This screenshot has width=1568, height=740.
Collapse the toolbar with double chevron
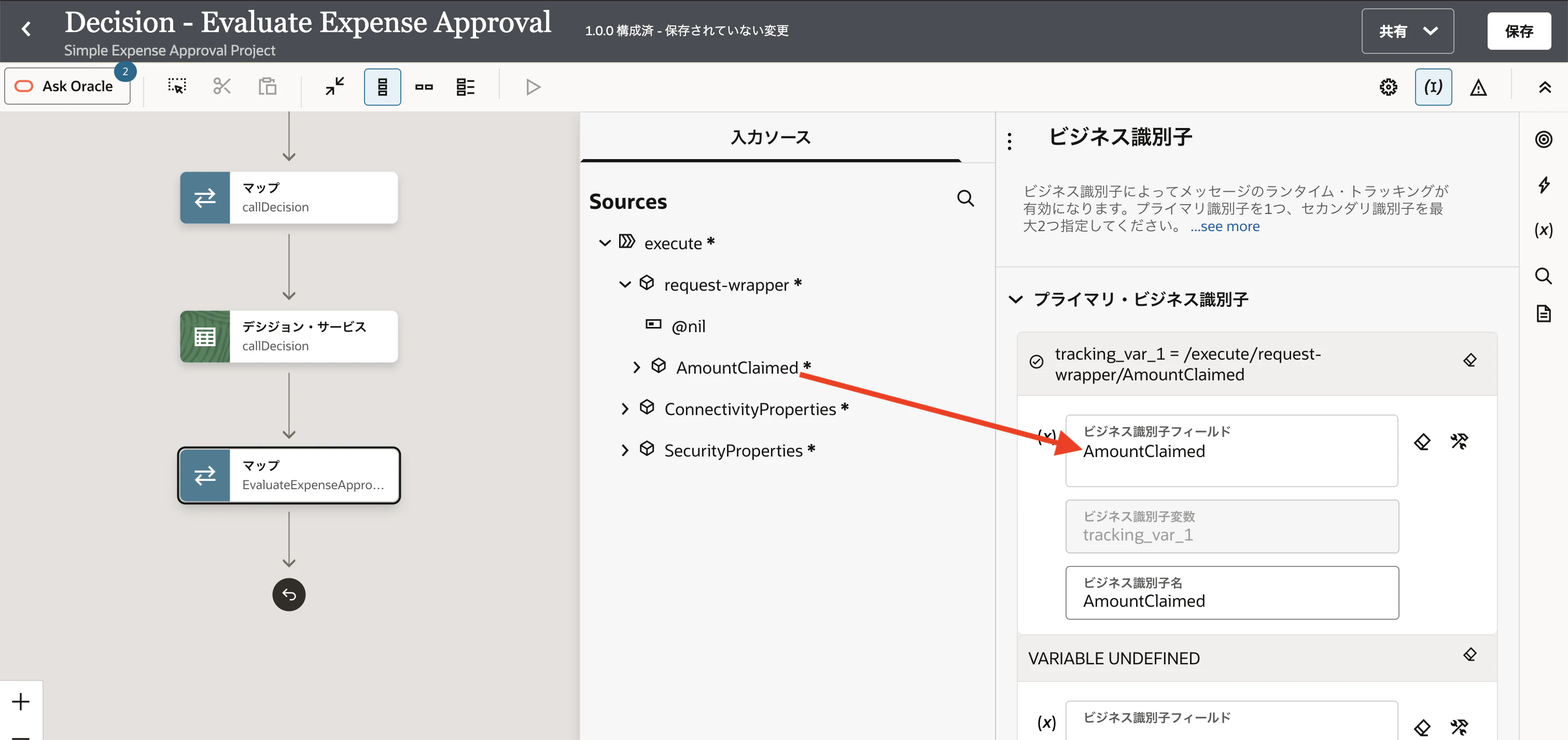coord(1545,87)
